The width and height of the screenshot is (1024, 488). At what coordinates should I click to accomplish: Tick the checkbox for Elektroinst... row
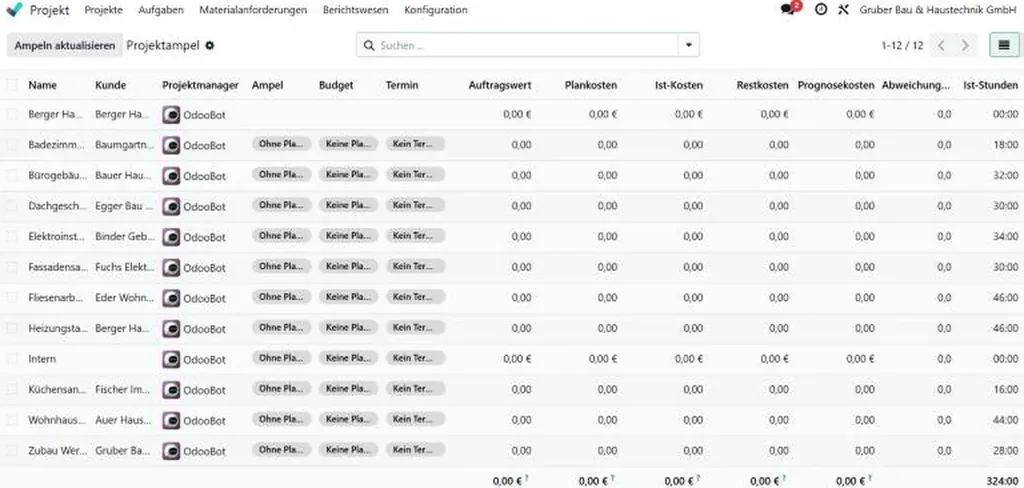tap(12, 236)
